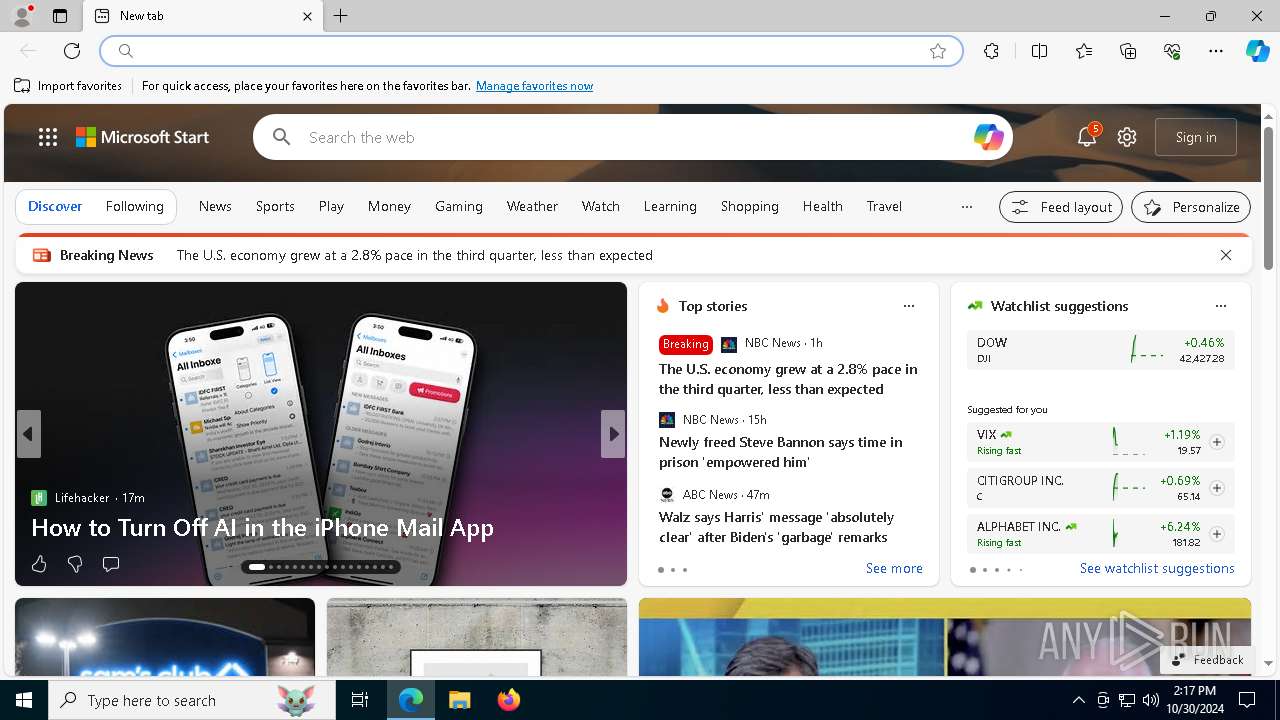Open Feed layout options

[1061, 207]
